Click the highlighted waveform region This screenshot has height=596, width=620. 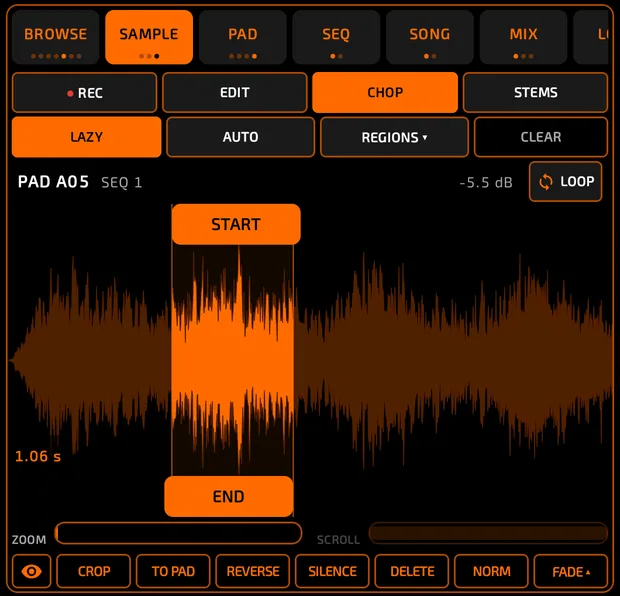click(232, 360)
